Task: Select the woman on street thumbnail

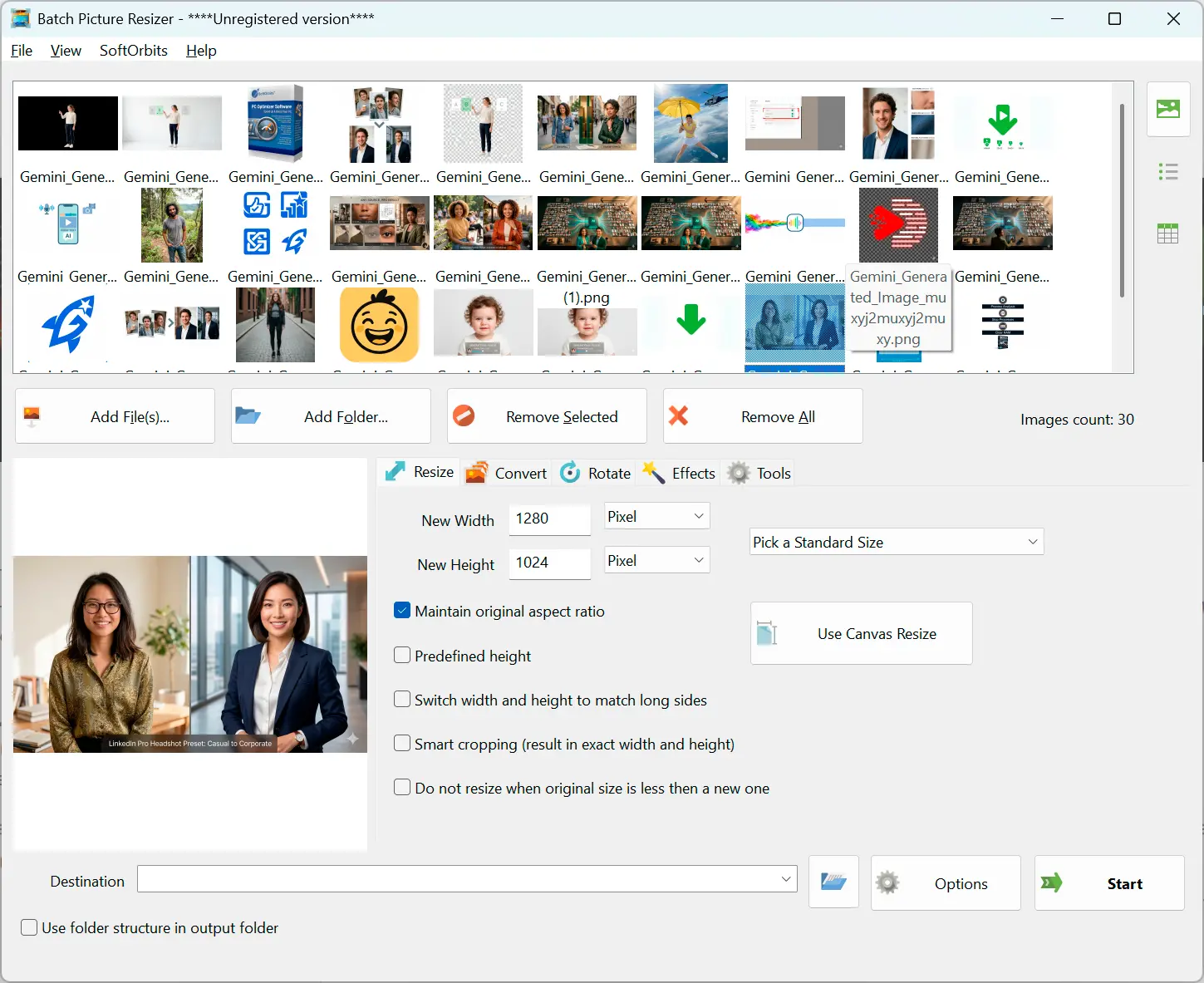Action: [x=275, y=325]
